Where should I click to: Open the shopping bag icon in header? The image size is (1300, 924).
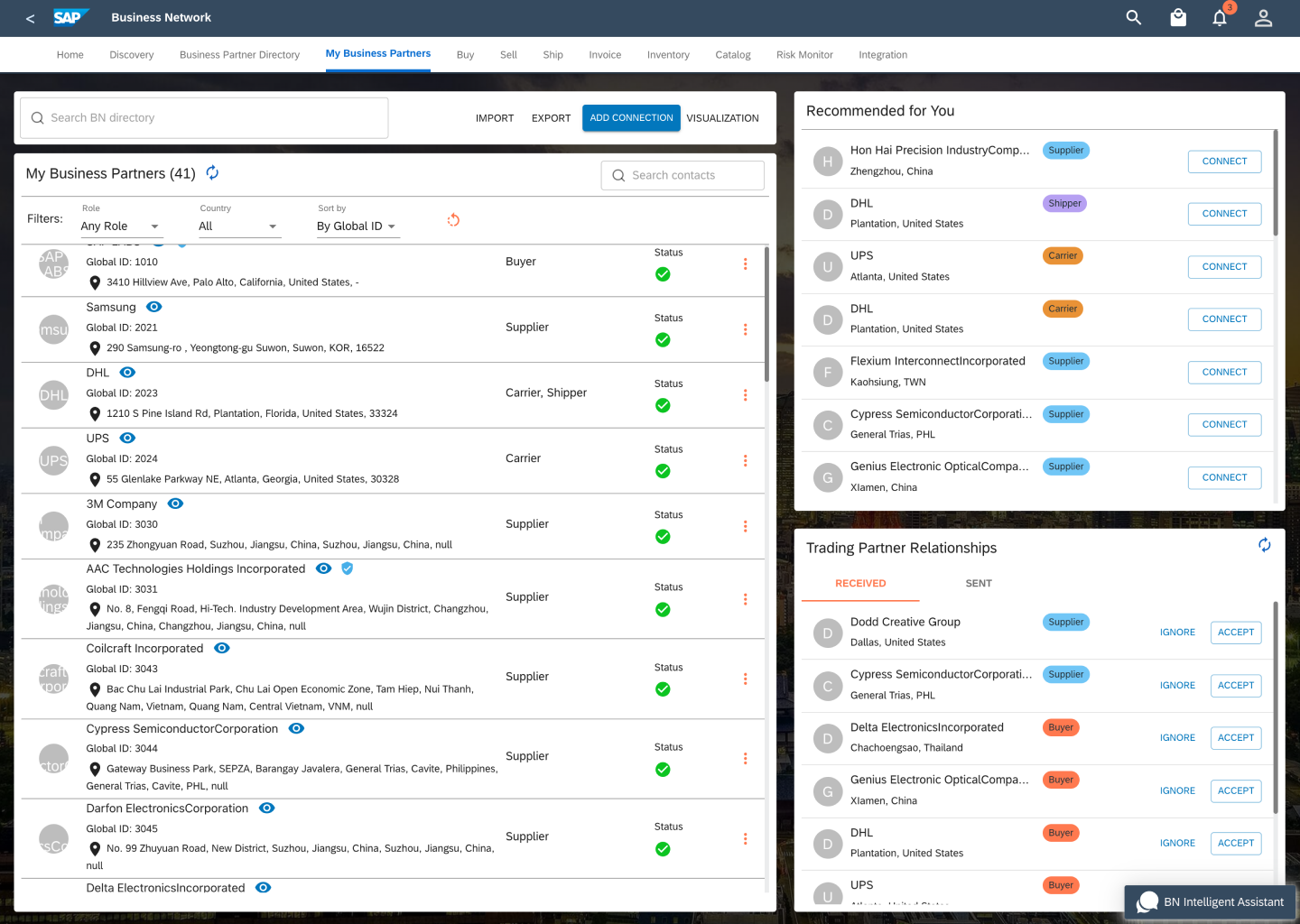point(1178,17)
